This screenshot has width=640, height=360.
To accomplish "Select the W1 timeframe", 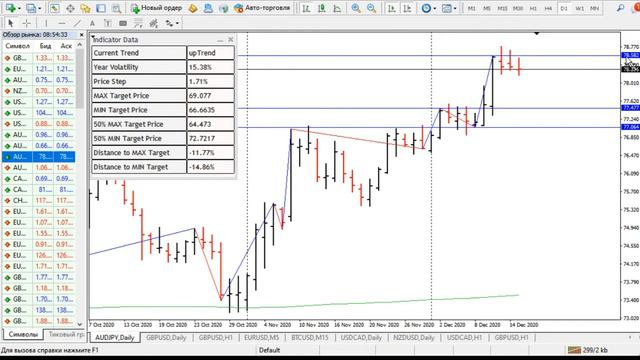I will click(x=579, y=8).
